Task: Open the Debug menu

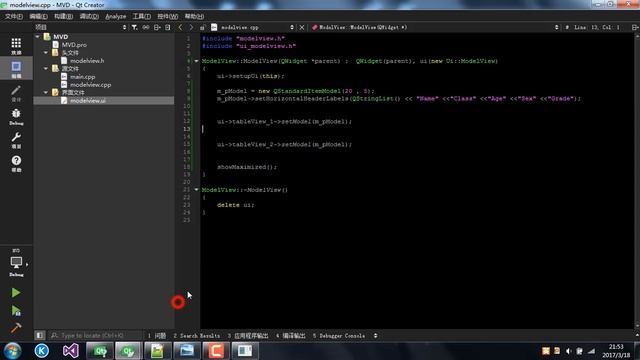Action: tap(89, 16)
